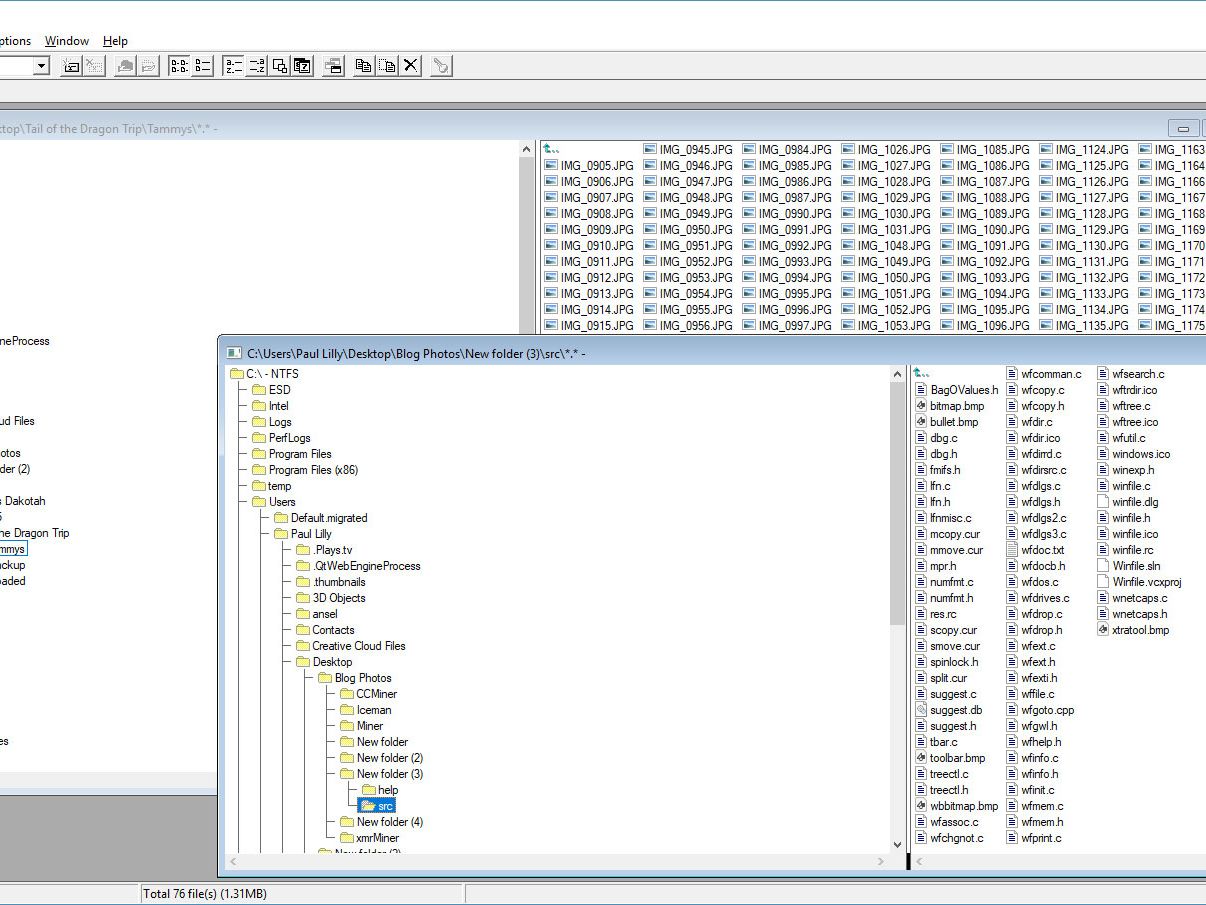Select the IMG_0945.JPG file

695,150
